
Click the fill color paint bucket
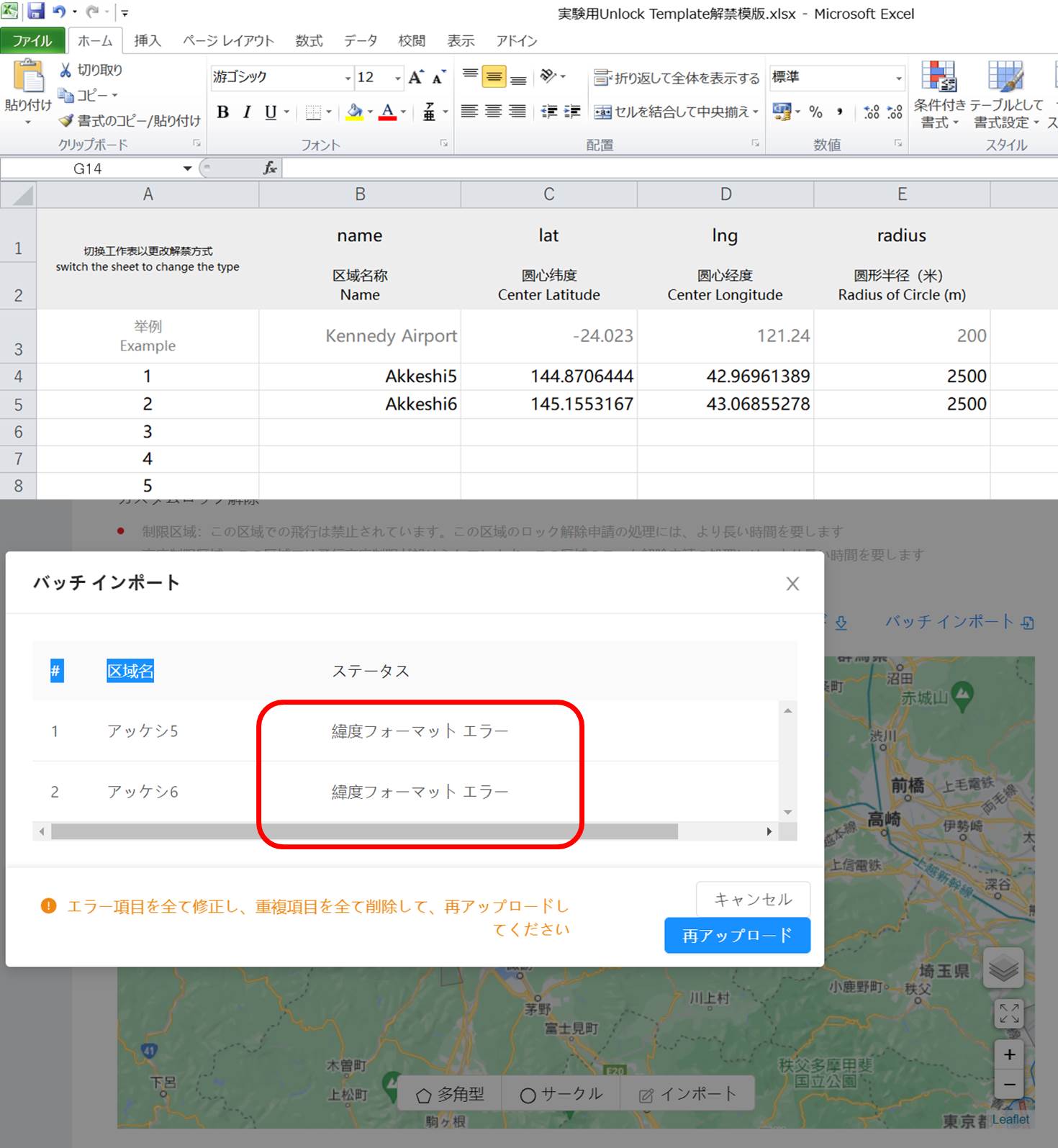[354, 112]
